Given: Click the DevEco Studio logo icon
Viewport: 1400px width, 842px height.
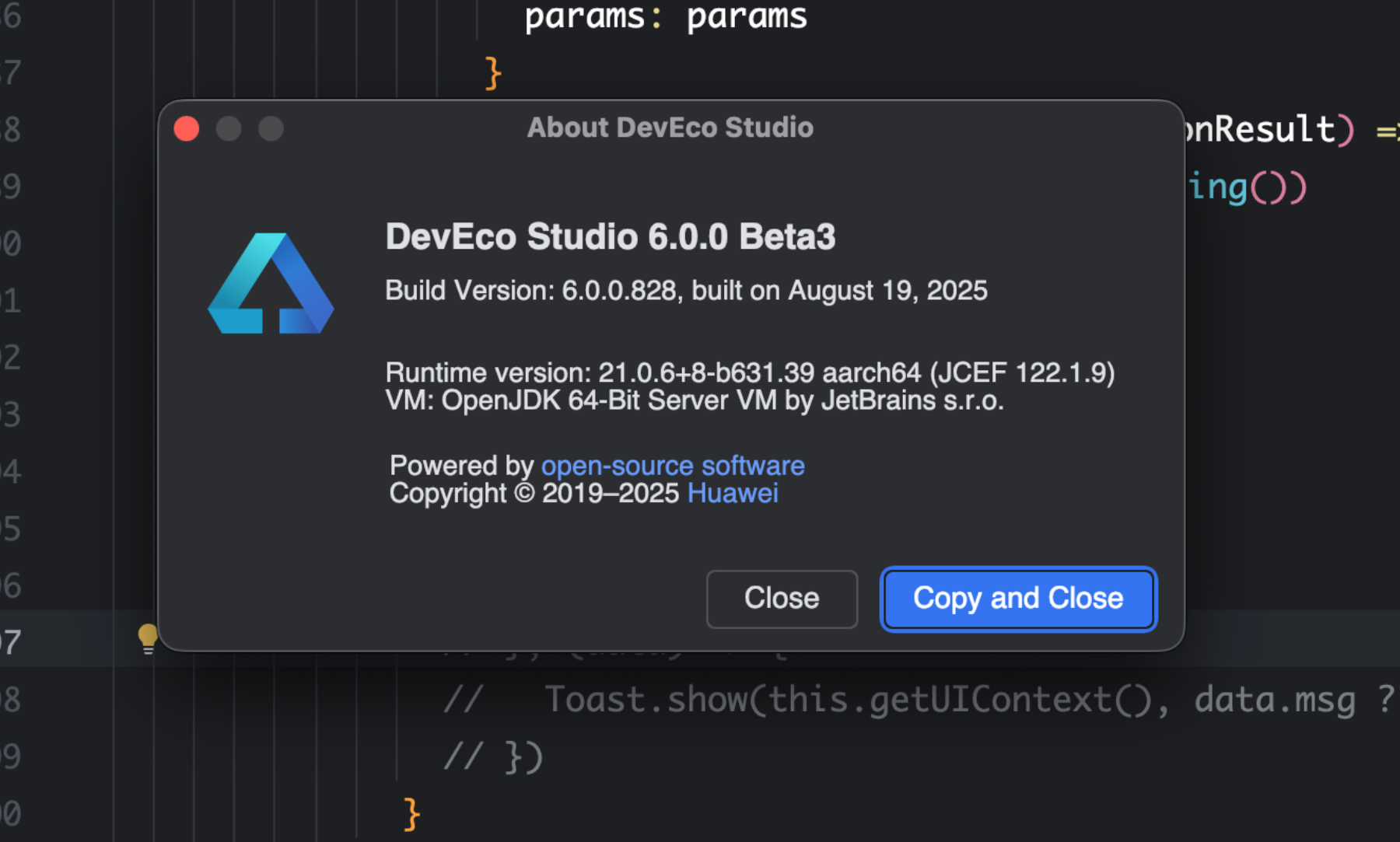Looking at the screenshot, I should tap(271, 285).
